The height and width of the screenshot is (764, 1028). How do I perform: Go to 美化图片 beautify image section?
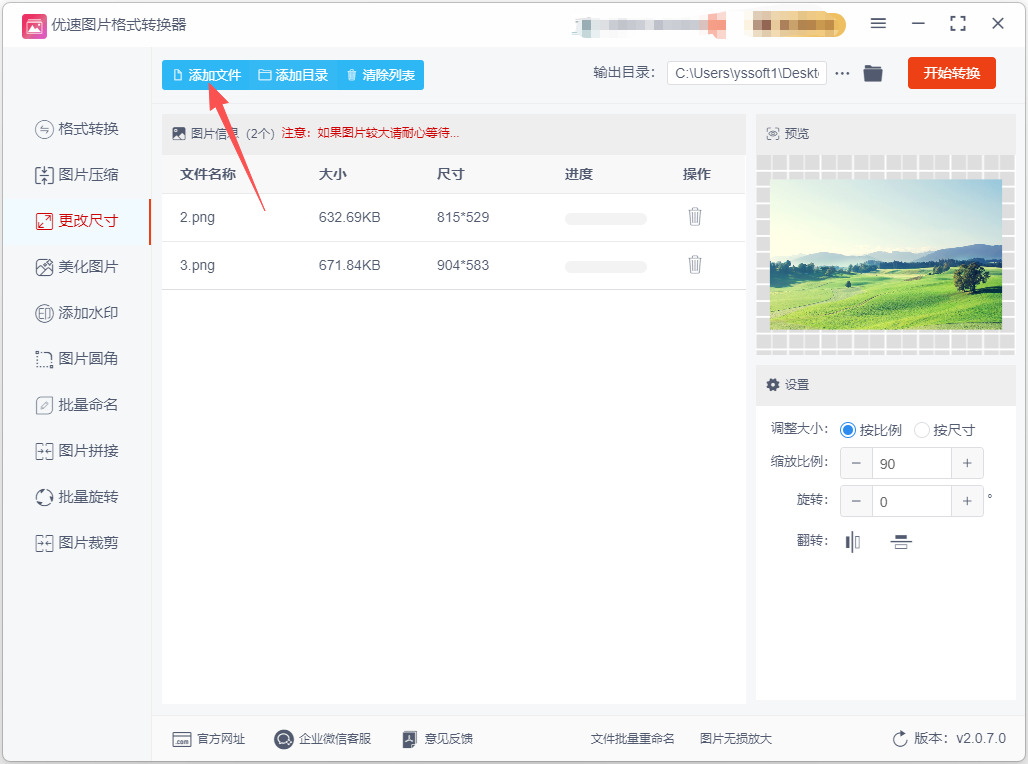coord(77,267)
